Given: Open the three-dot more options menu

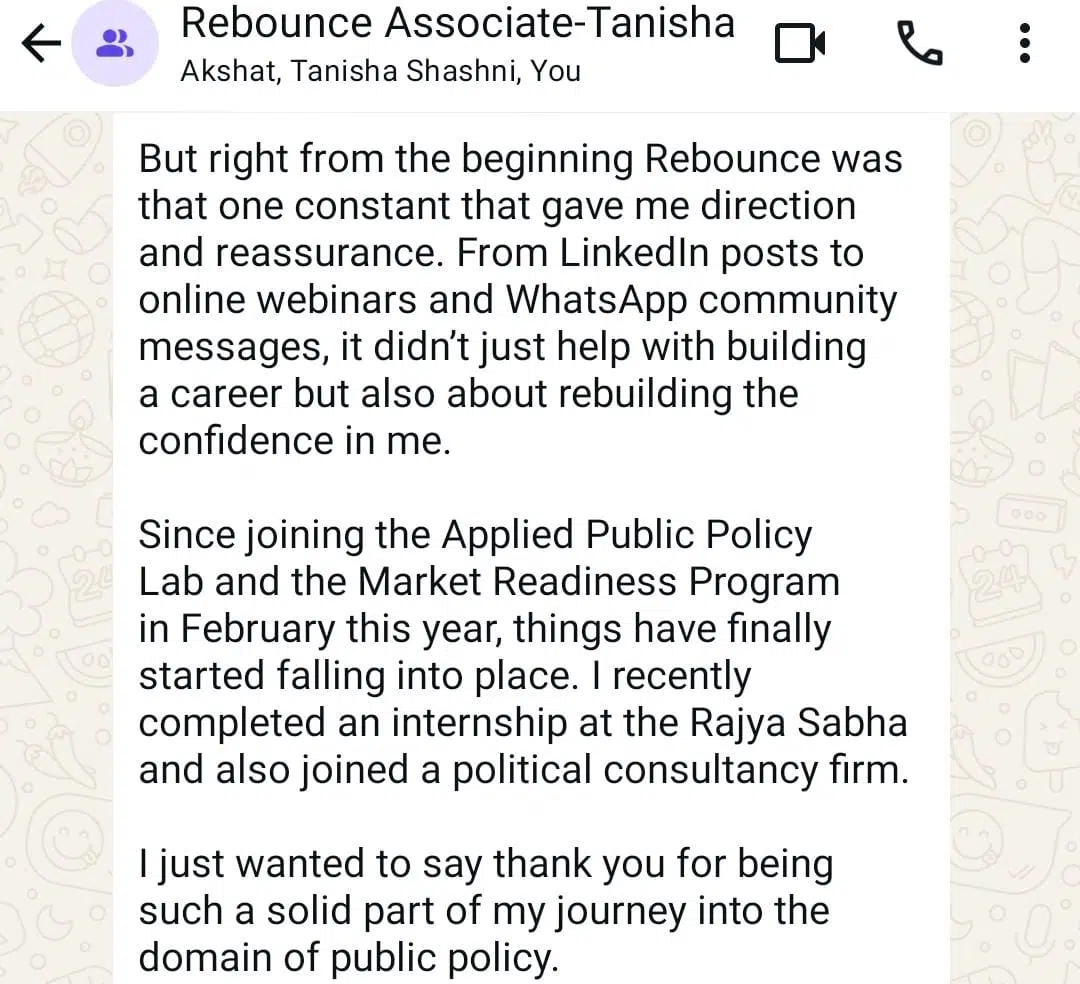Looking at the screenshot, I should (x=1024, y=43).
